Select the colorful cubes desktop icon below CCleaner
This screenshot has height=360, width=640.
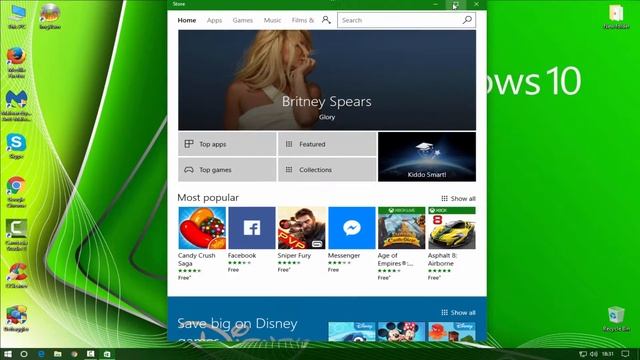pos(16,319)
